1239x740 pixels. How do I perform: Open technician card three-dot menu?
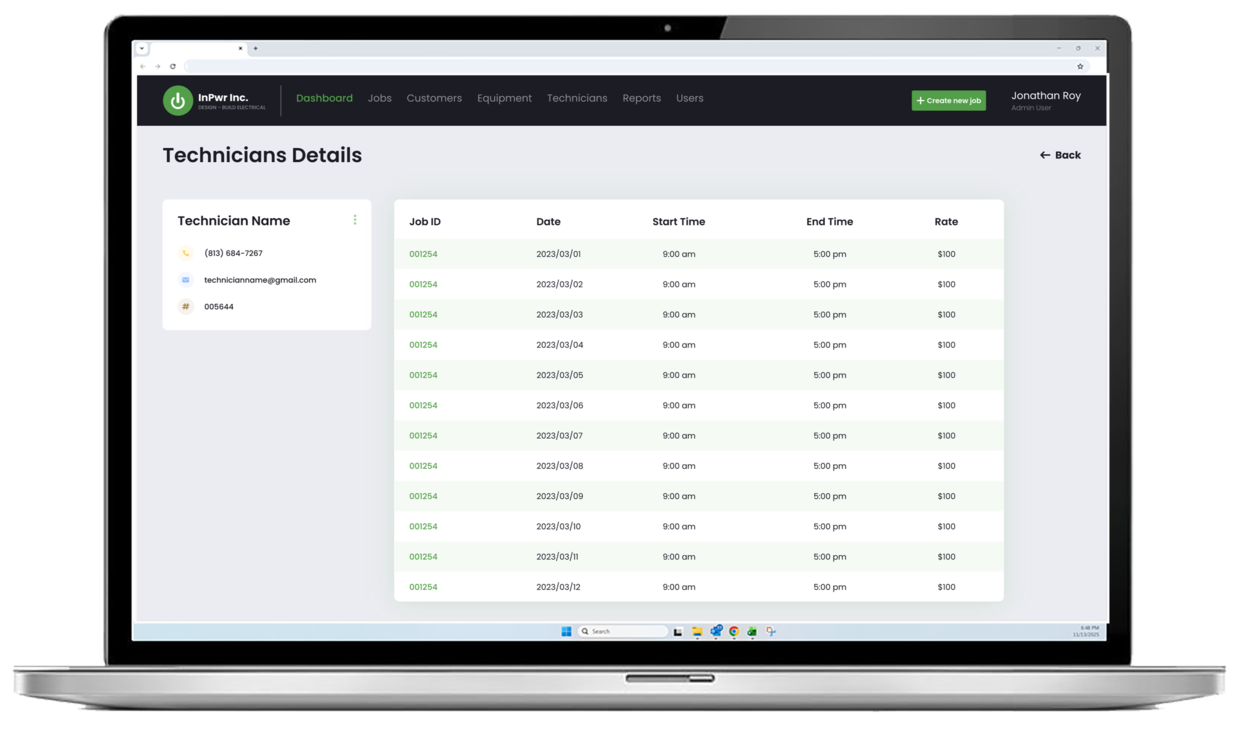coord(355,220)
